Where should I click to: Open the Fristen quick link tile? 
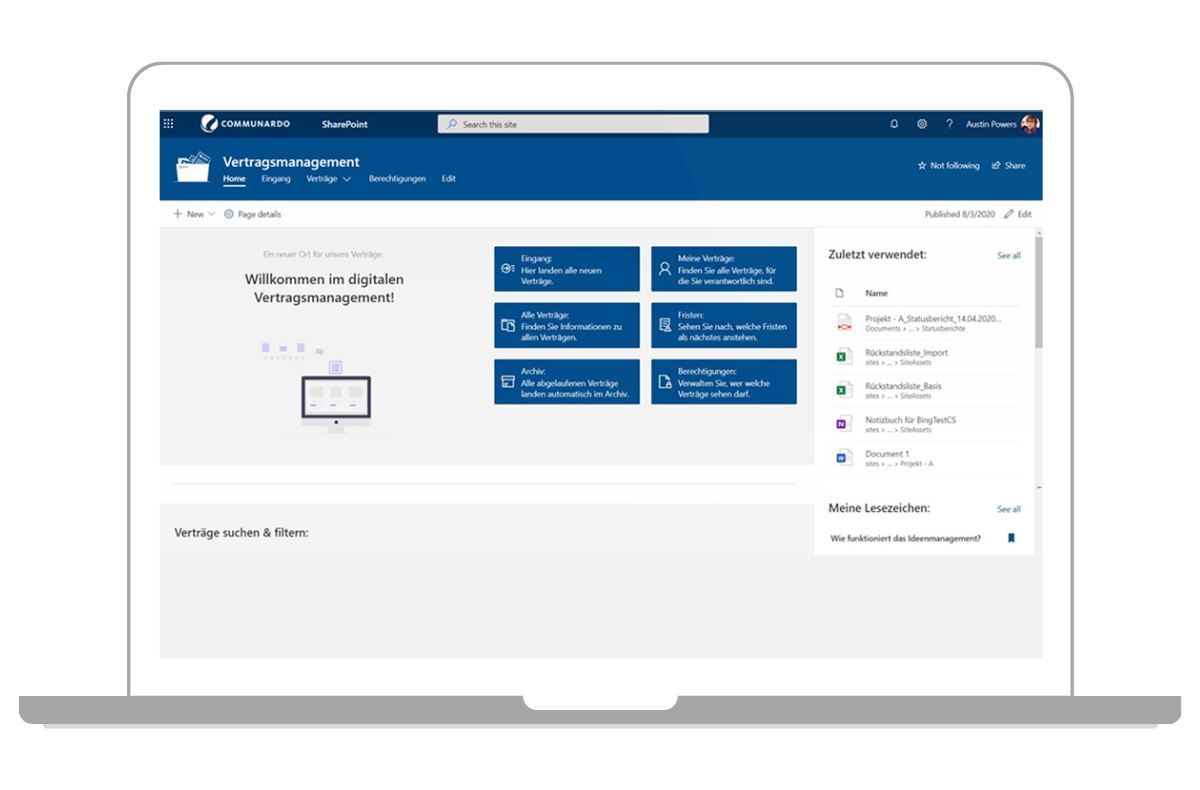tap(724, 325)
